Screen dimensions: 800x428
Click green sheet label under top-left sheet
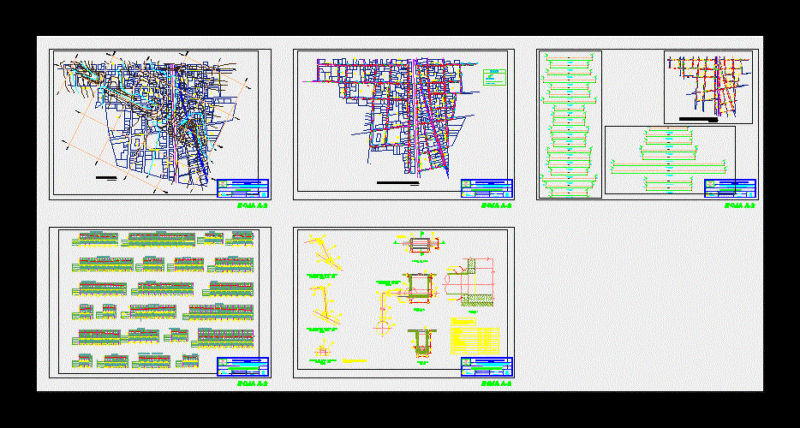pyautogui.click(x=253, y=206)
